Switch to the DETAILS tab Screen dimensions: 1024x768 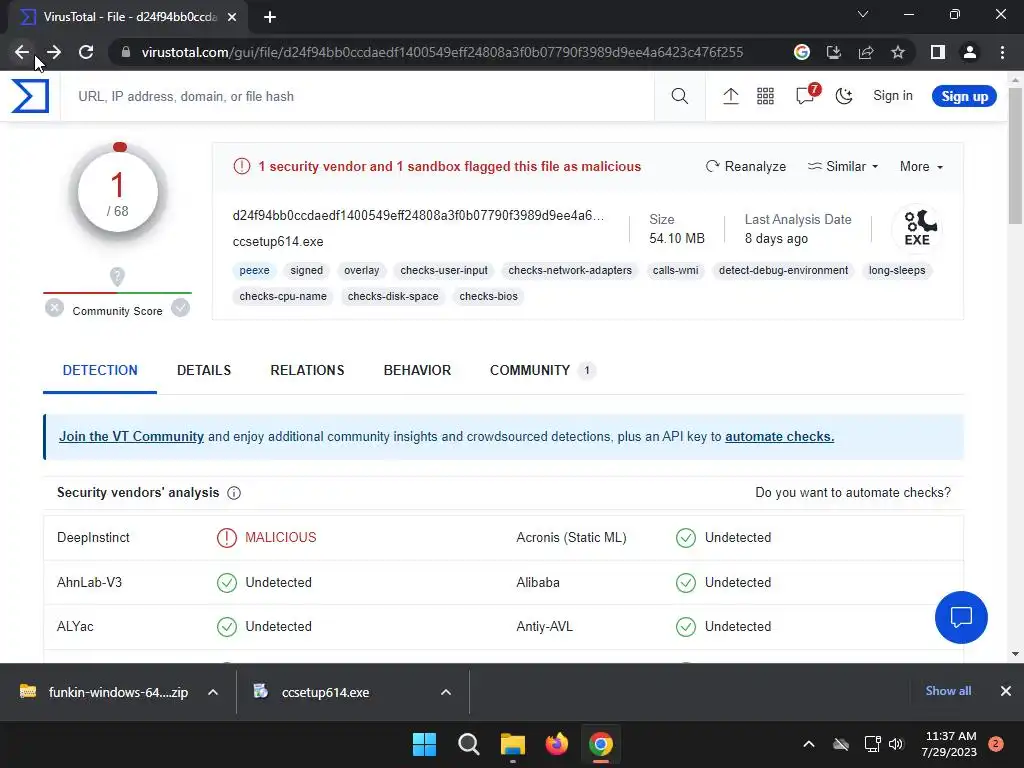pos(204,370)
